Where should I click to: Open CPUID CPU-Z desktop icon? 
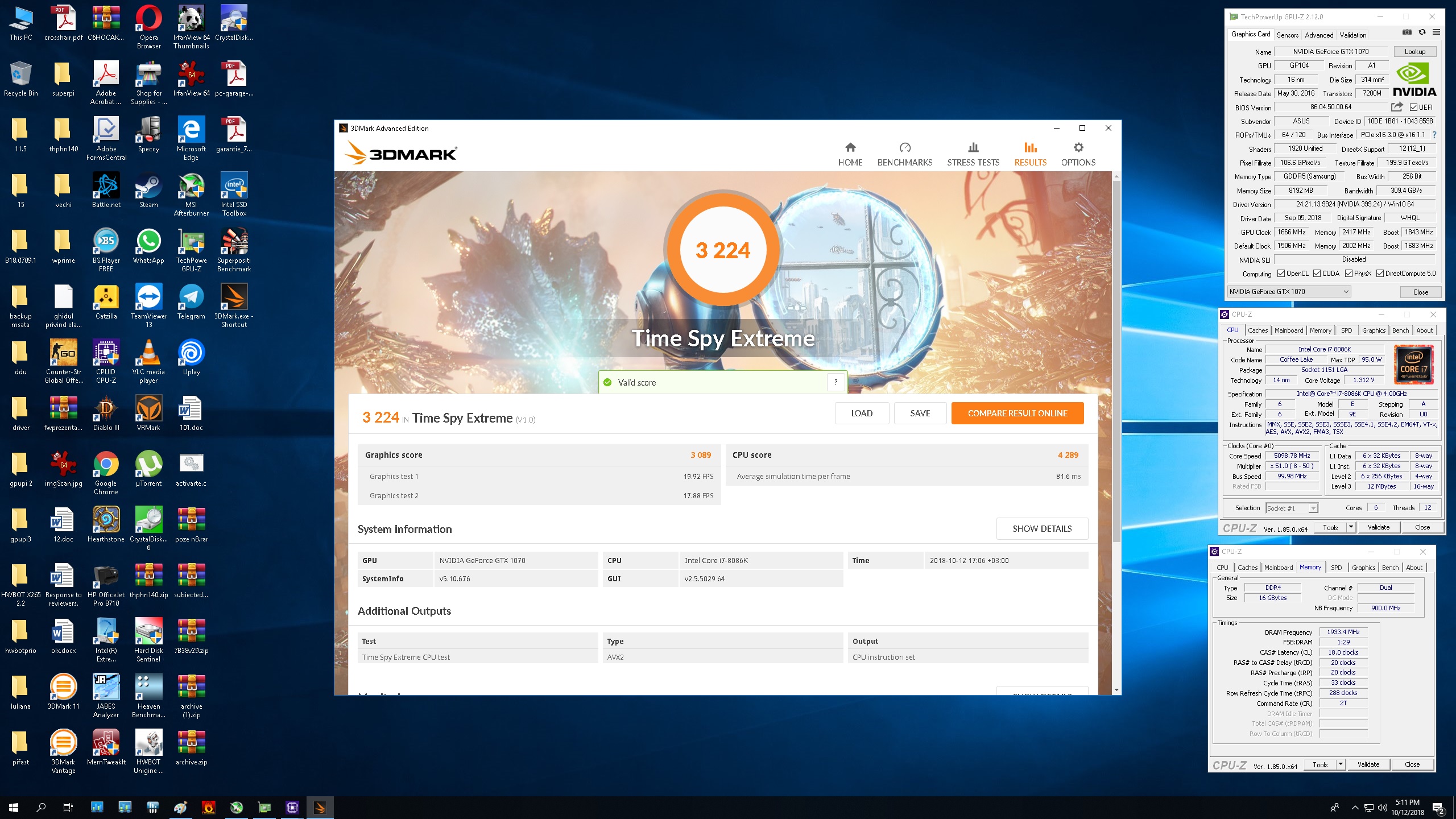(x=106, y=362)
